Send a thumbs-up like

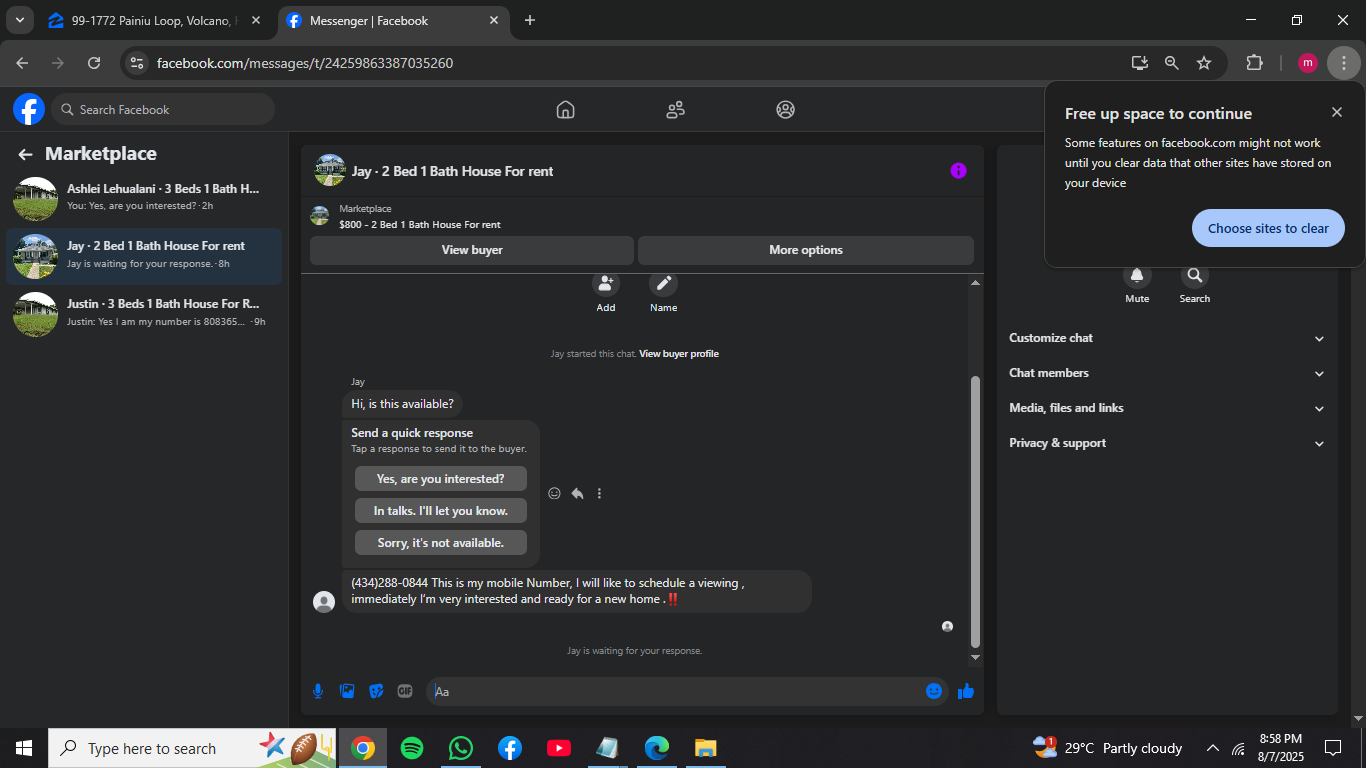tap(966, 691)
